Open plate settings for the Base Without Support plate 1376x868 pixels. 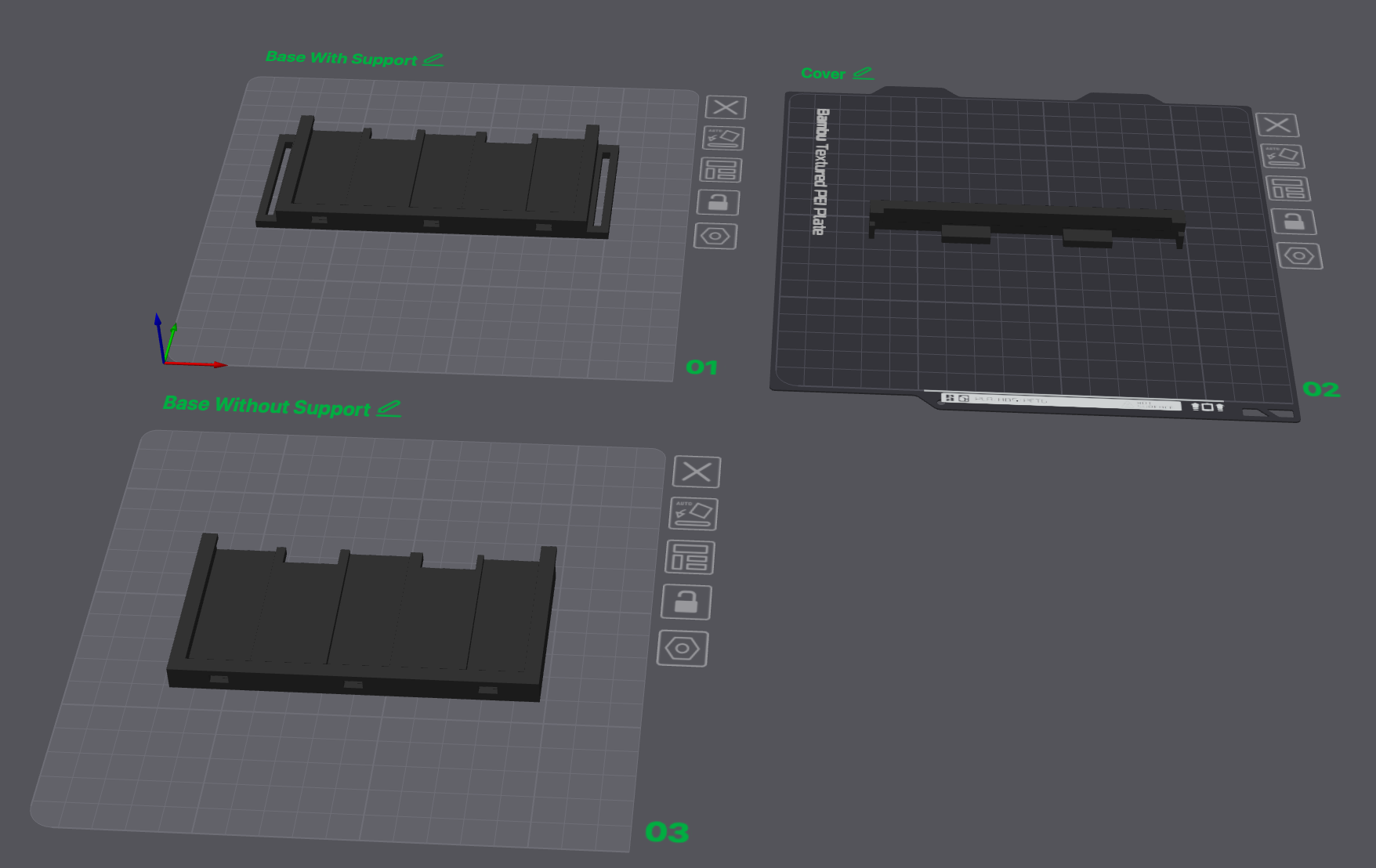click(683, 649)
